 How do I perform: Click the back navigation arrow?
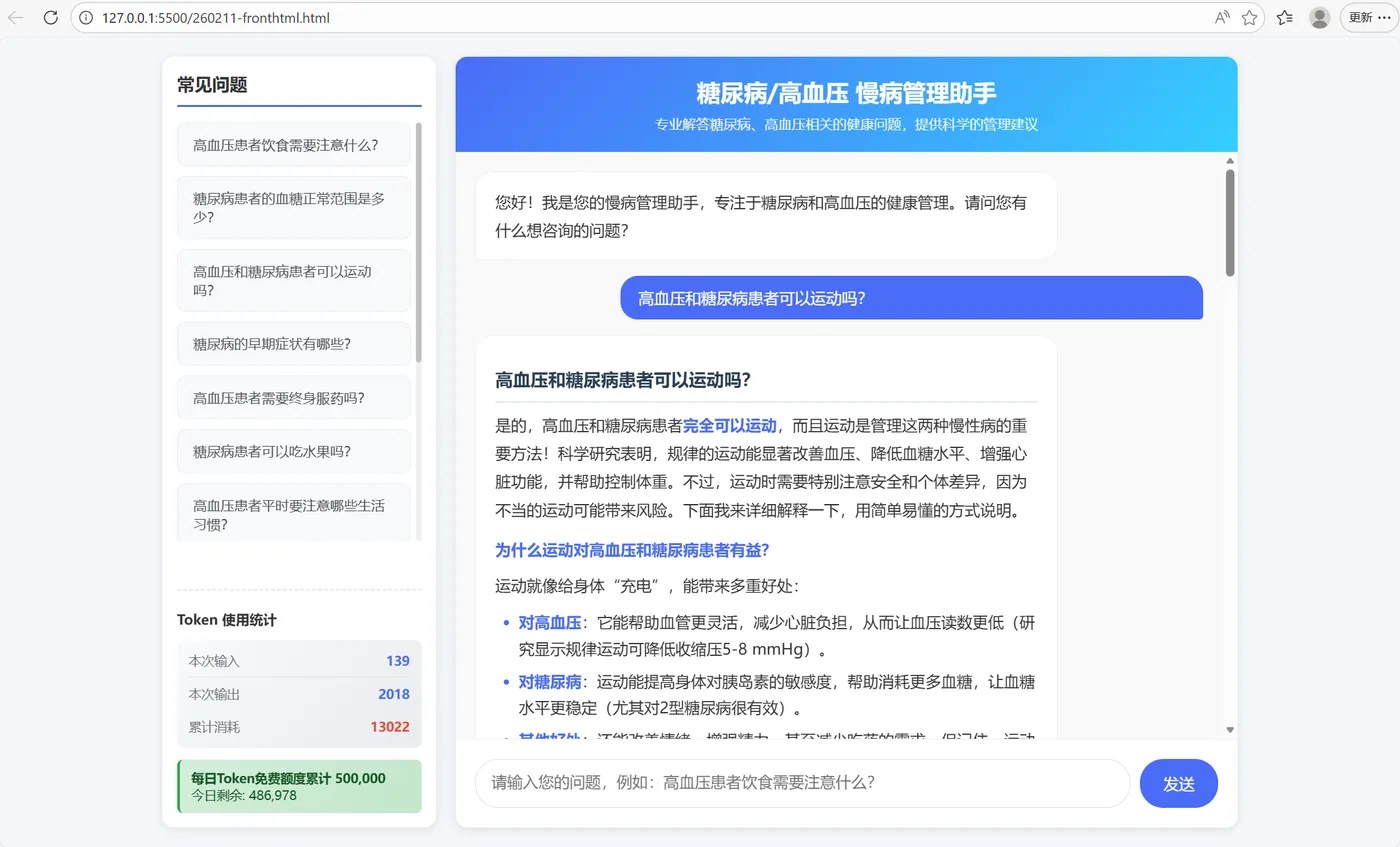(18, 17)
